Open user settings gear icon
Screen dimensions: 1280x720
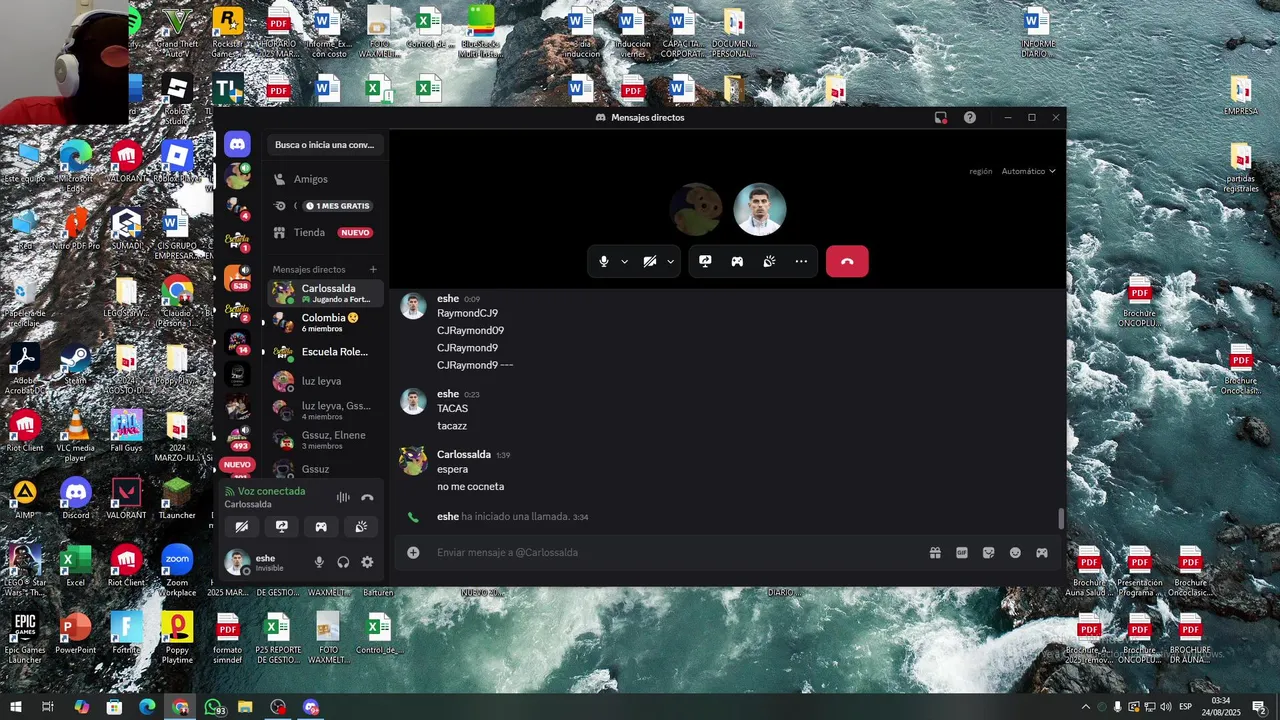click(367, 562)
